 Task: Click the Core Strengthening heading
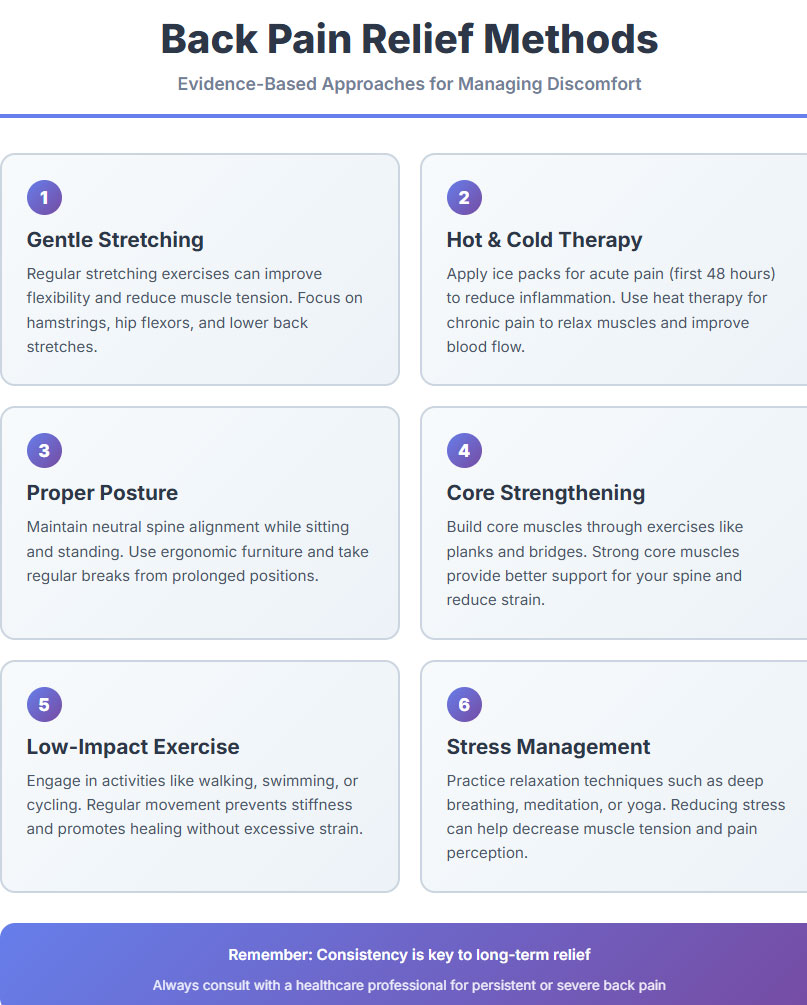click(x=545, y=493)
